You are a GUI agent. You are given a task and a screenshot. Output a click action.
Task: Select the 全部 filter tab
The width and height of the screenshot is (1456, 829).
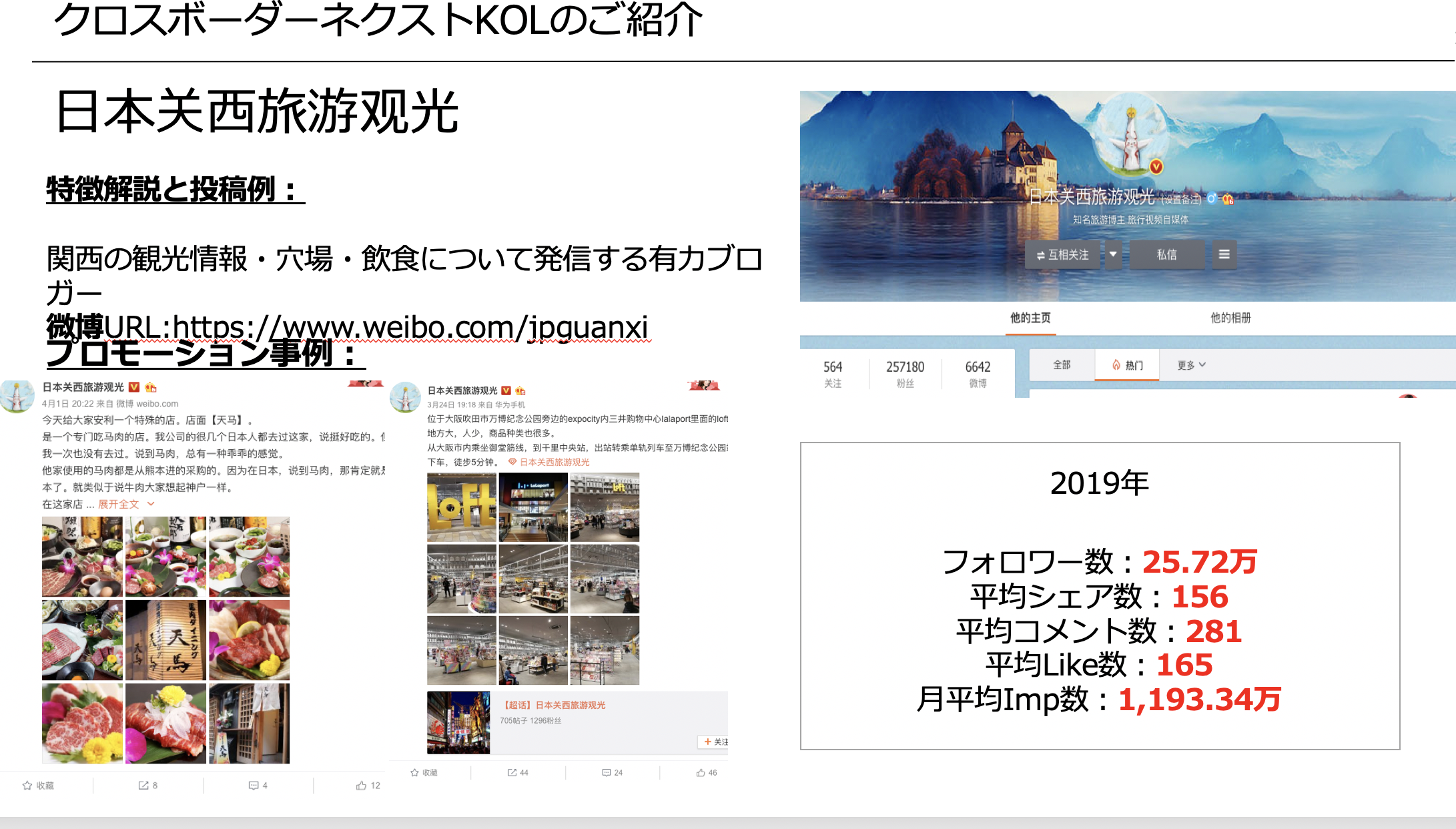(x=1062, y=365)
